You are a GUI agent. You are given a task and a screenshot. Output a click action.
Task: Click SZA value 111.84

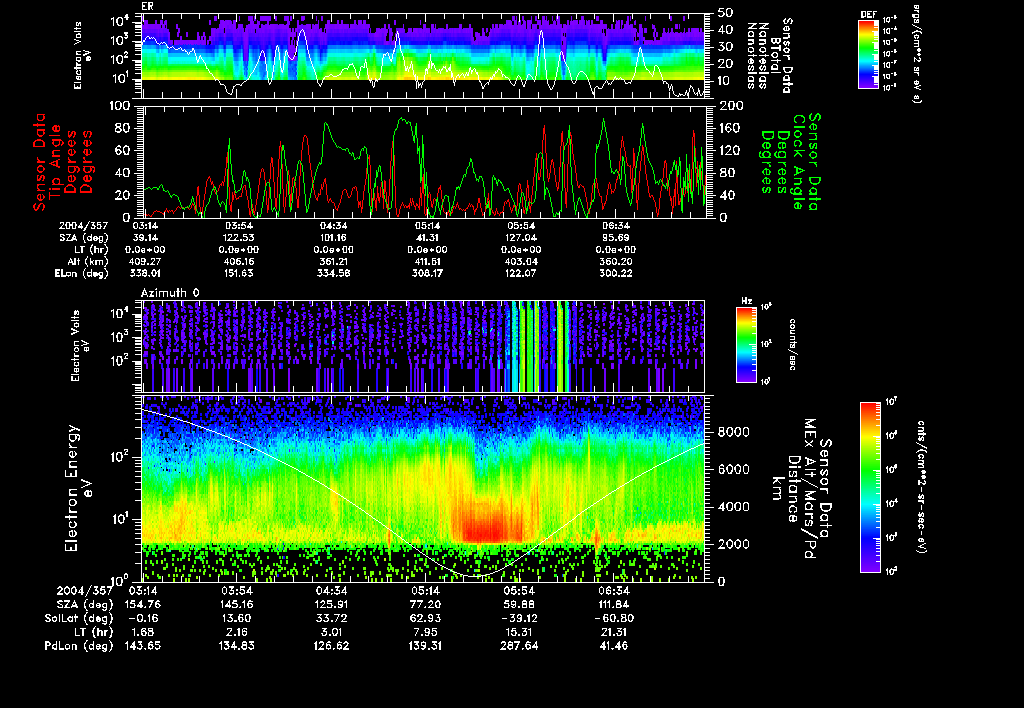tap(613, 604)
